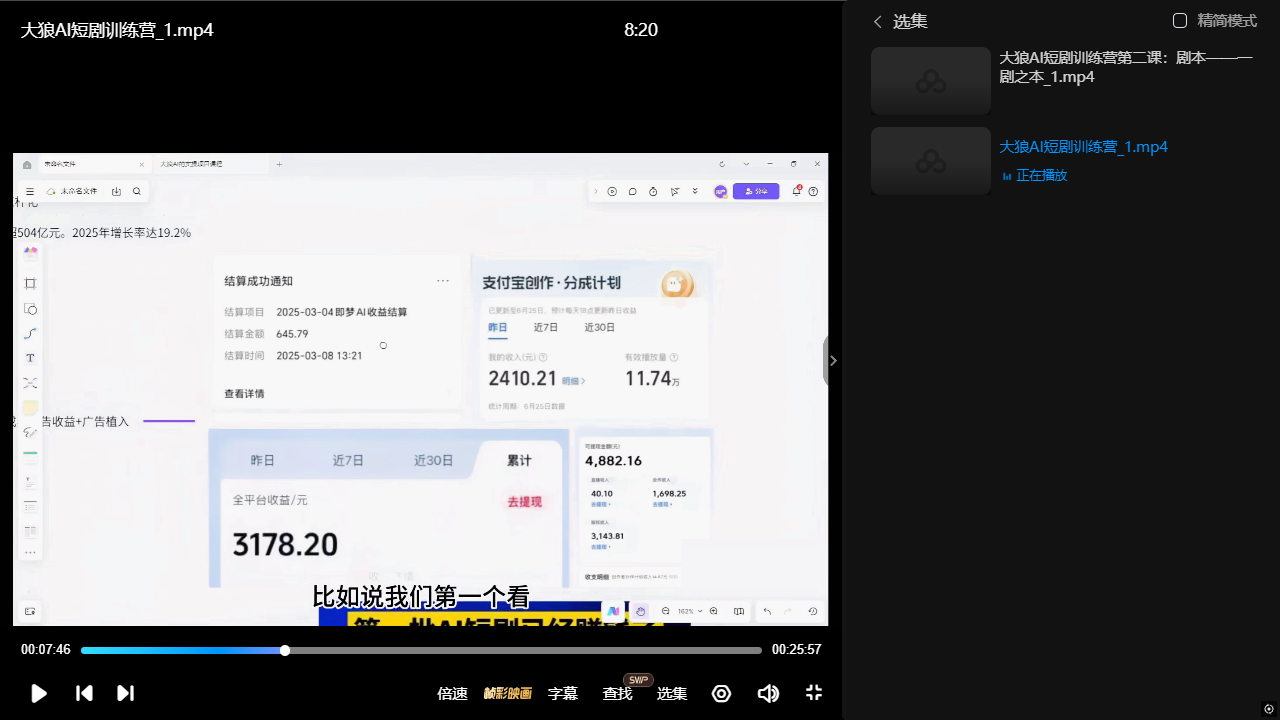Mute the video volume
This screenshot has width=1280, height=720.
pos(768,693)
